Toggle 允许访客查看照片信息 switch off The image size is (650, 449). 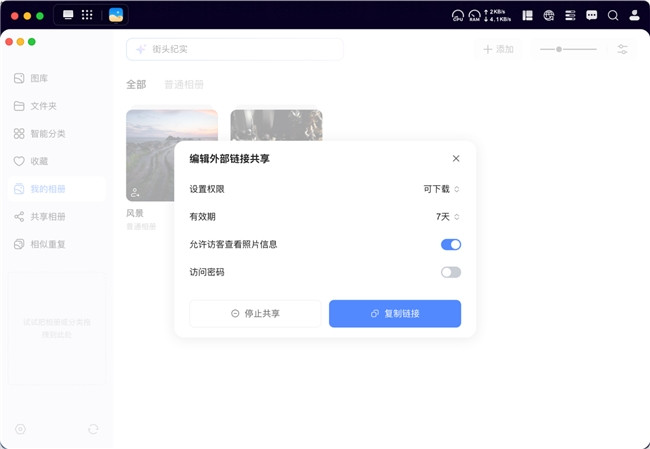(x=451, y=245)
